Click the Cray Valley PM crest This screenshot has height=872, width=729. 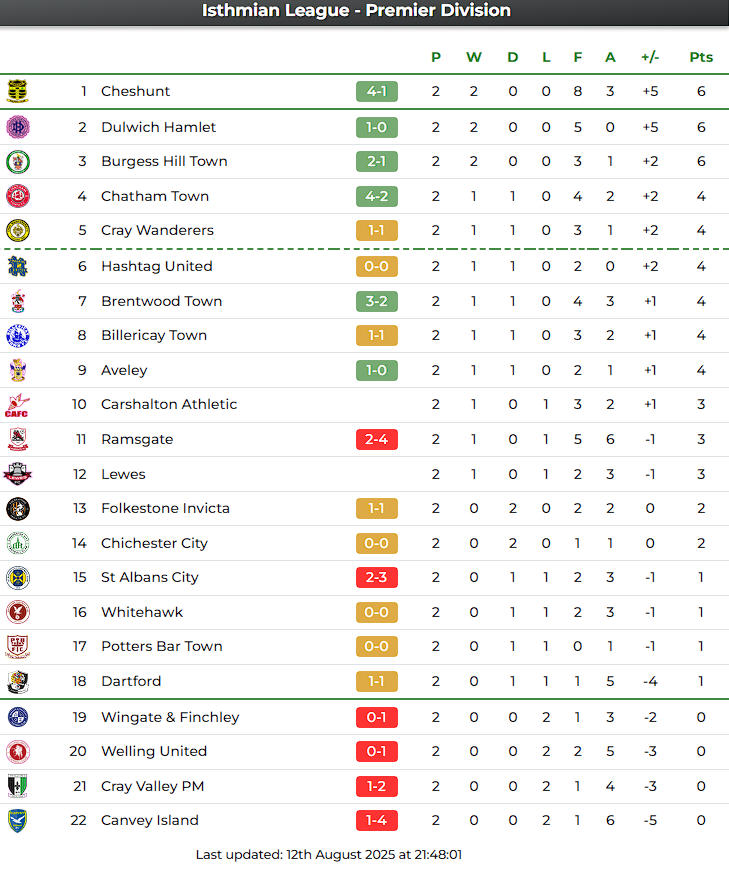[x=18, y=786]
